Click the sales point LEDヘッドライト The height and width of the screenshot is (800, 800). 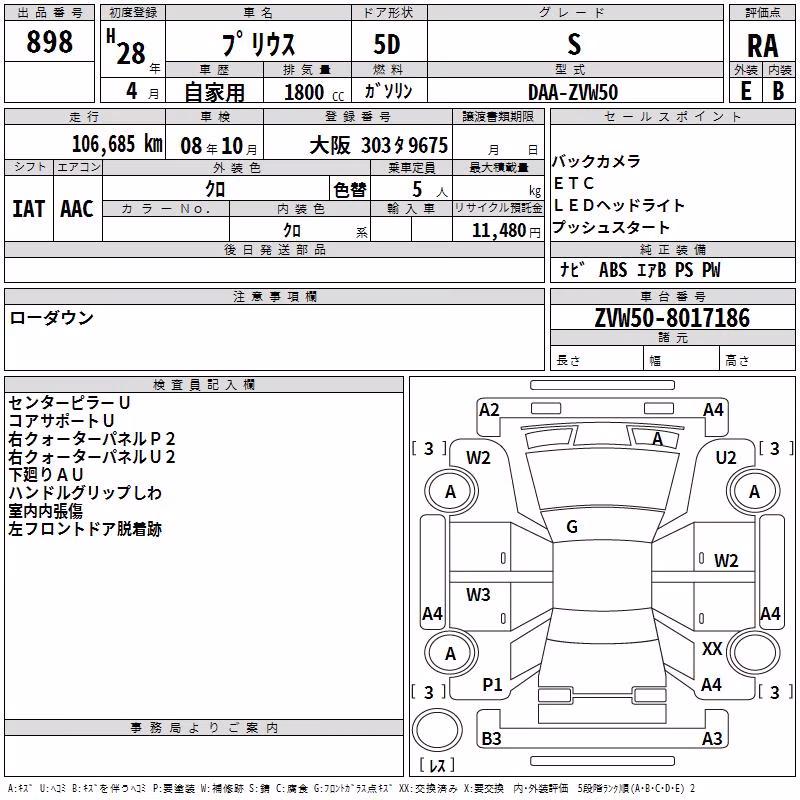click(619, 205)
